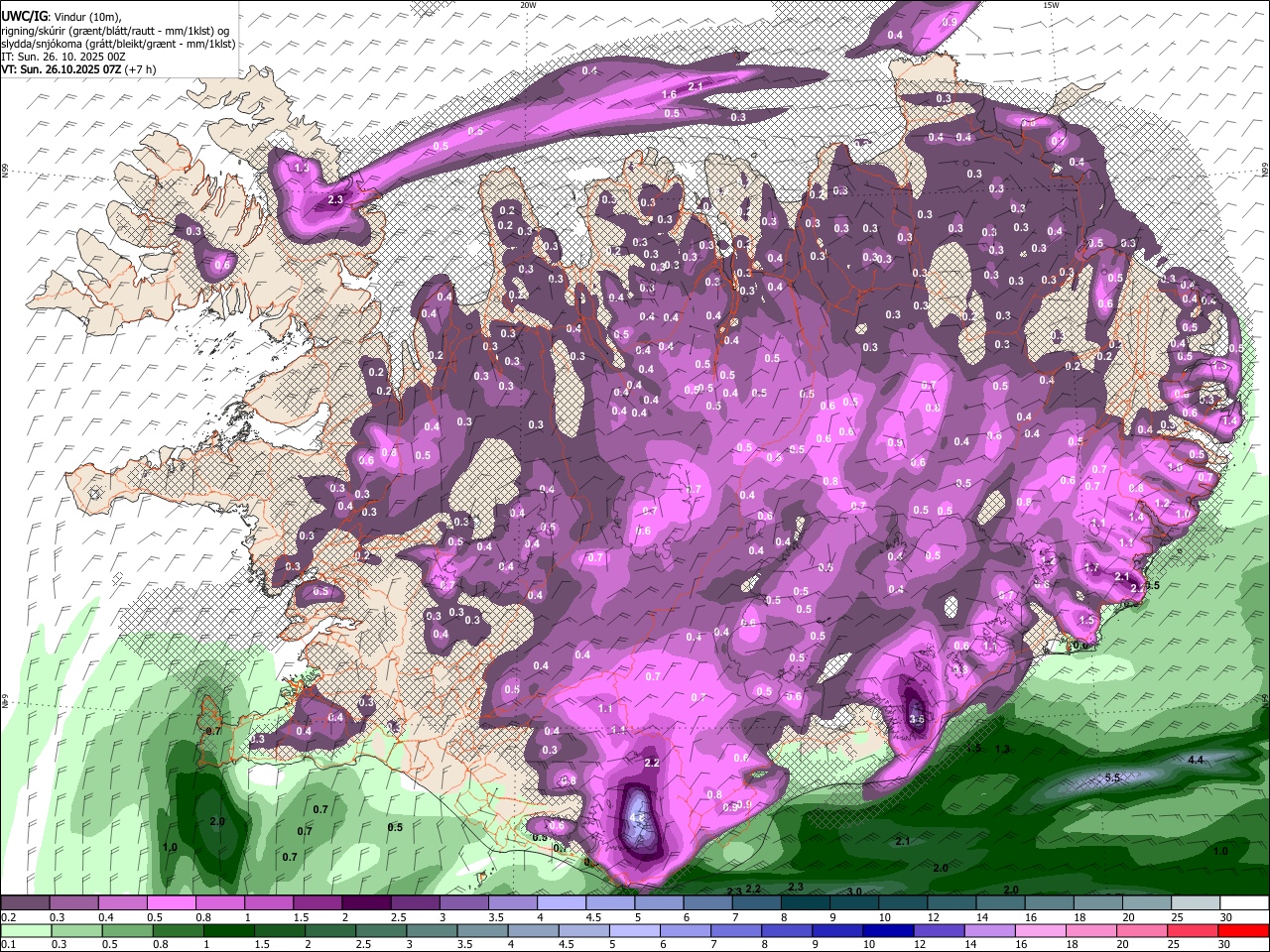Pick the bright magenta 0.5–0.8 snow legend swatch
The height and width of the screenshot is (952, 1270).
click(x=171, y=903)
